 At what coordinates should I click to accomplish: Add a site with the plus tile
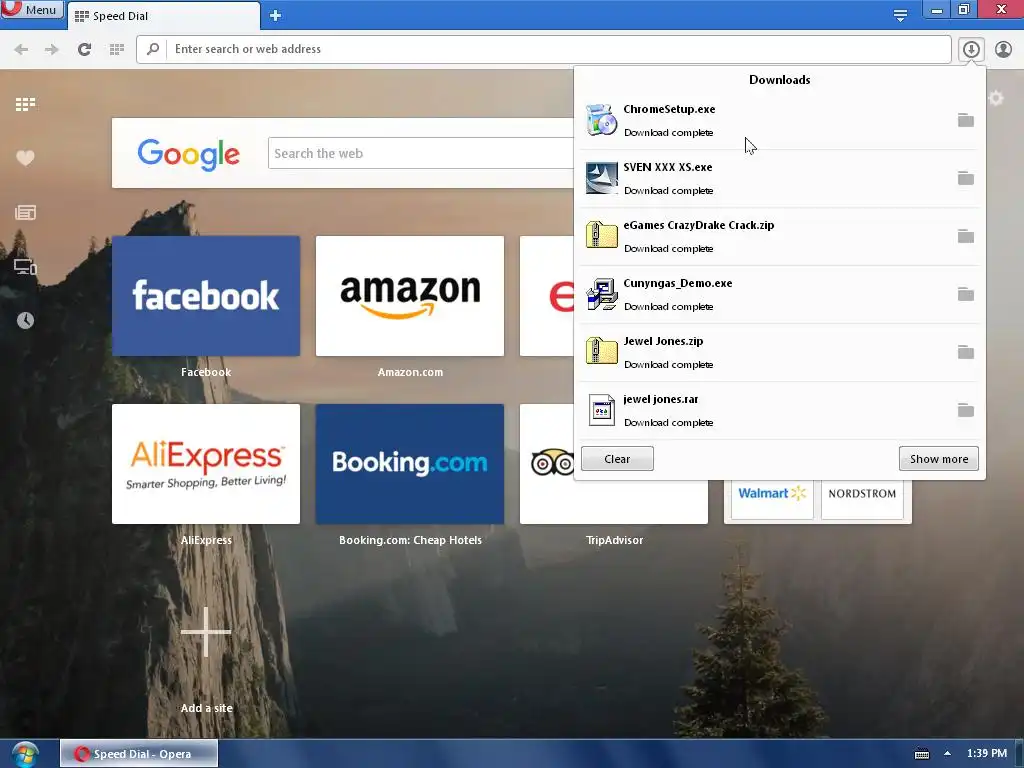tap(206, 632)
